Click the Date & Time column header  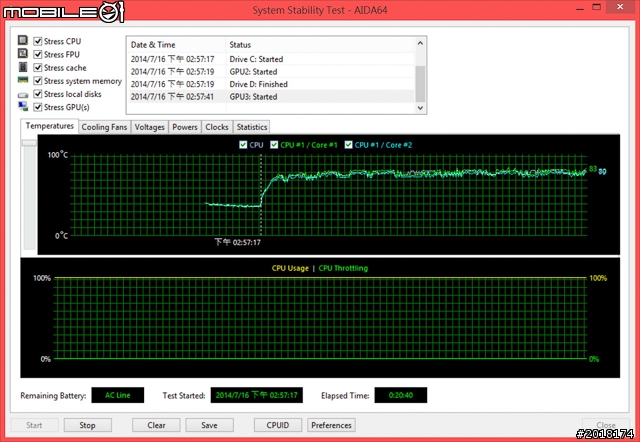click(x=176, y=44)
